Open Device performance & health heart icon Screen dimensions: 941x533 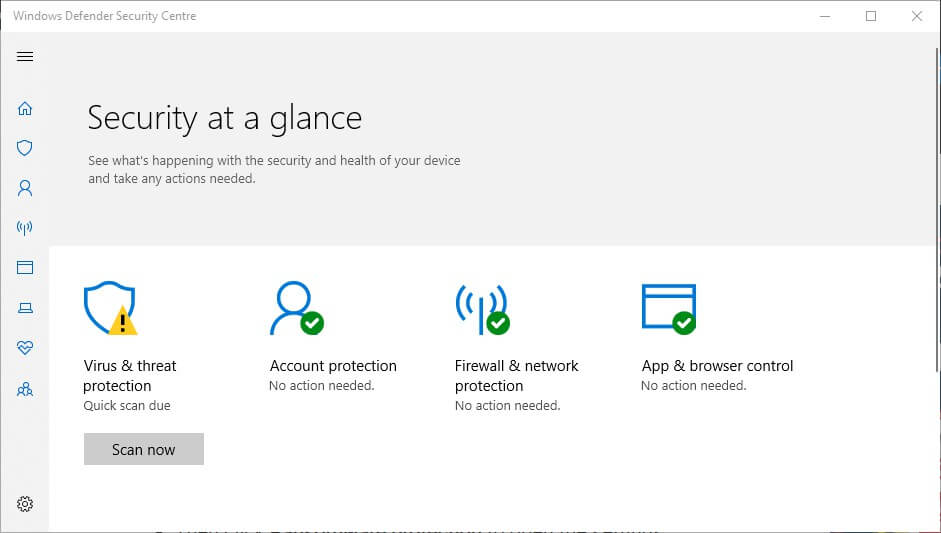point(25,348)
